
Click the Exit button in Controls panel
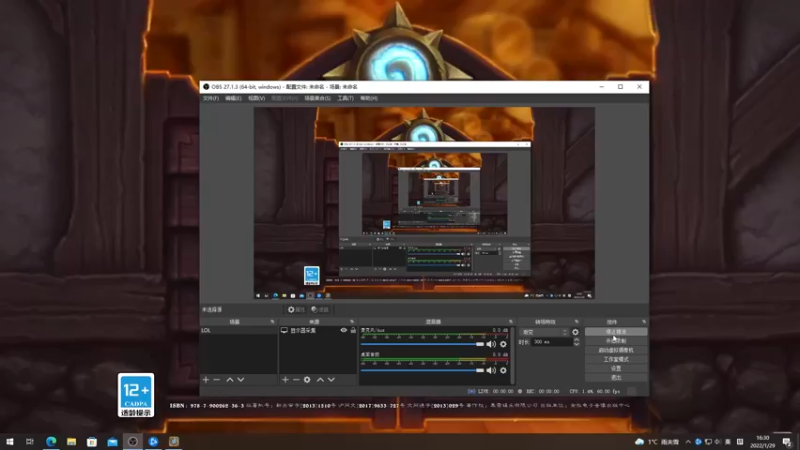[x=616, y=378]
